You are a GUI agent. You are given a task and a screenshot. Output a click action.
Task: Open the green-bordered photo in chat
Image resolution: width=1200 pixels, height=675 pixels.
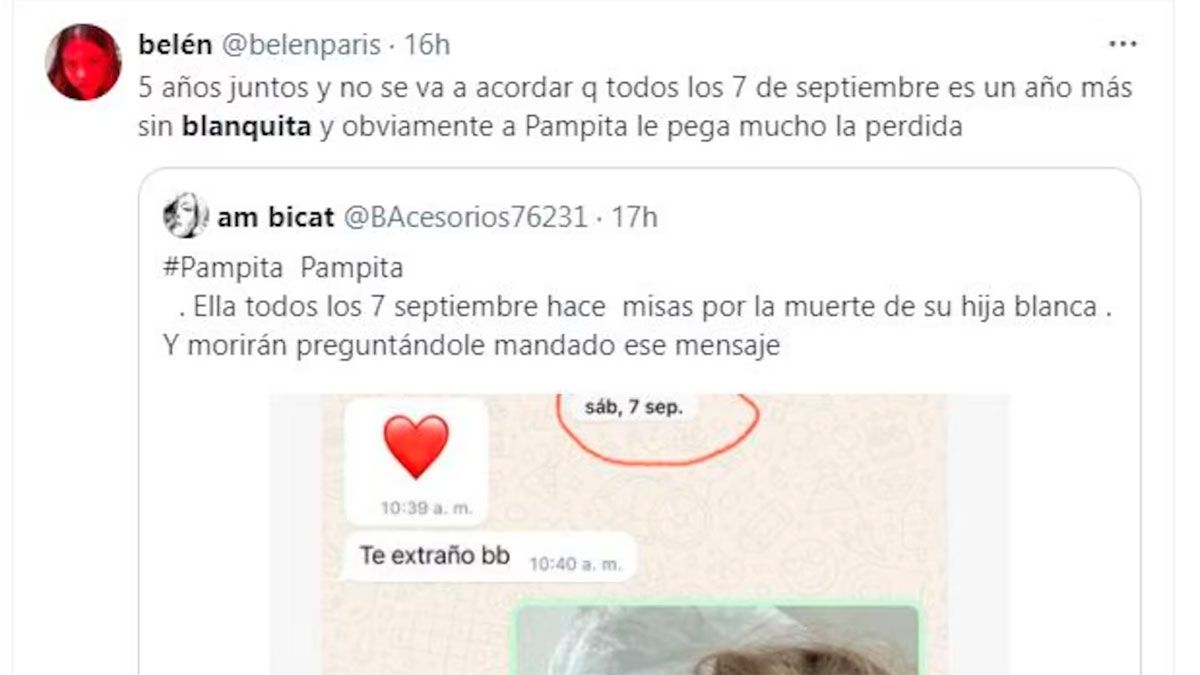716,638
